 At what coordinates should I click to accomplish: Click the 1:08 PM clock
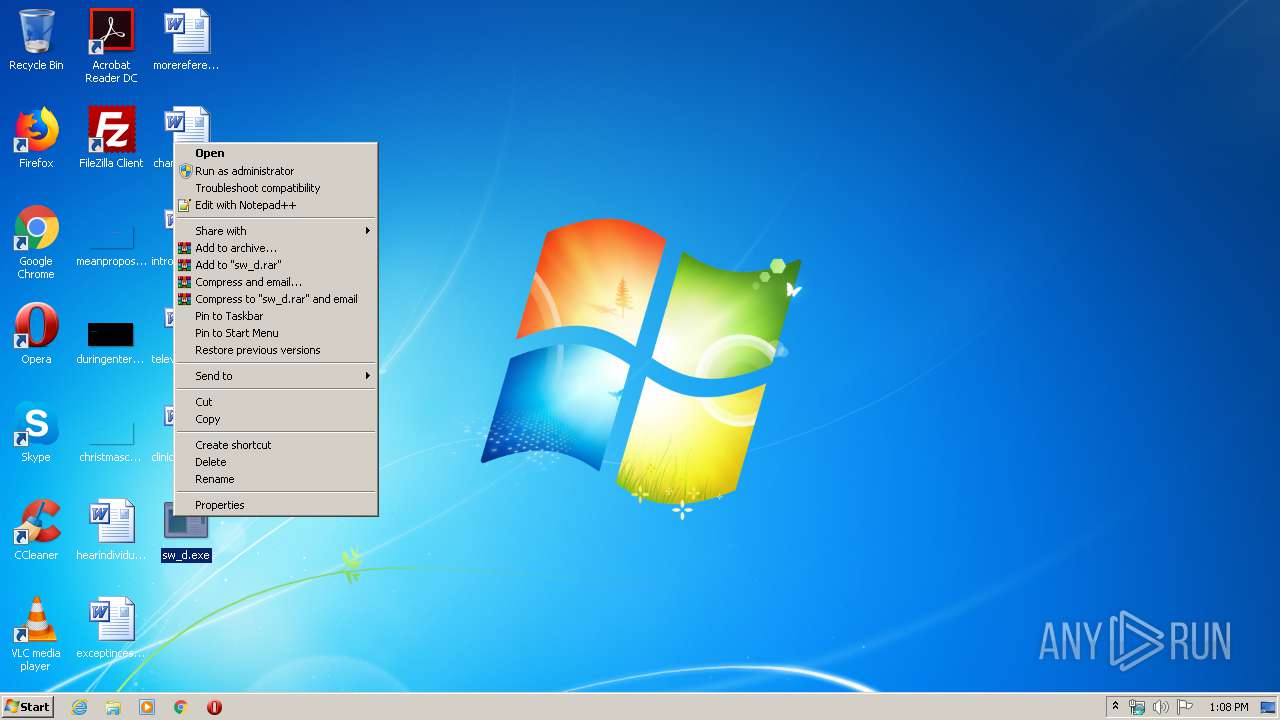pyautogui.click(x=1228, y=707)
